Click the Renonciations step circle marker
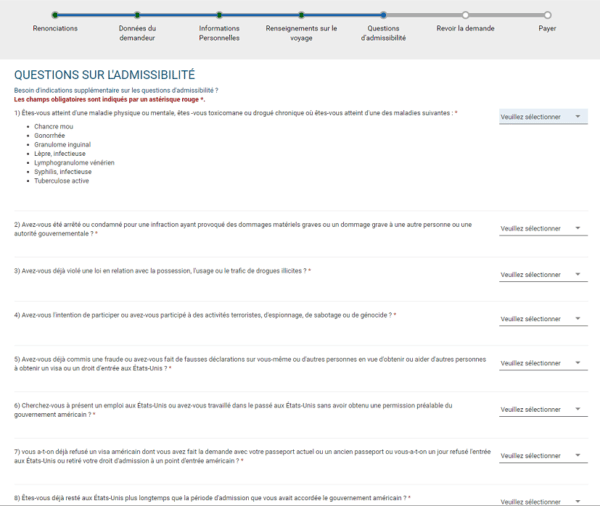 (x=55, y=15)
